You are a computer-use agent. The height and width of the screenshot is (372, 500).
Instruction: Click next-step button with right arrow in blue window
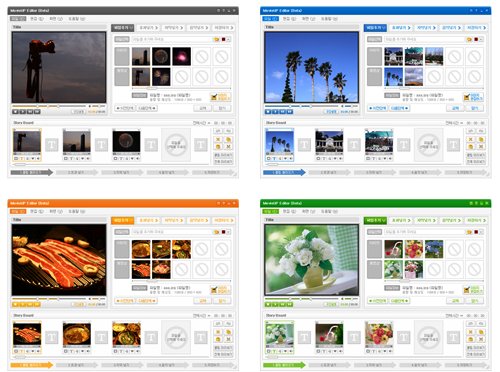[x=399, y=108]
